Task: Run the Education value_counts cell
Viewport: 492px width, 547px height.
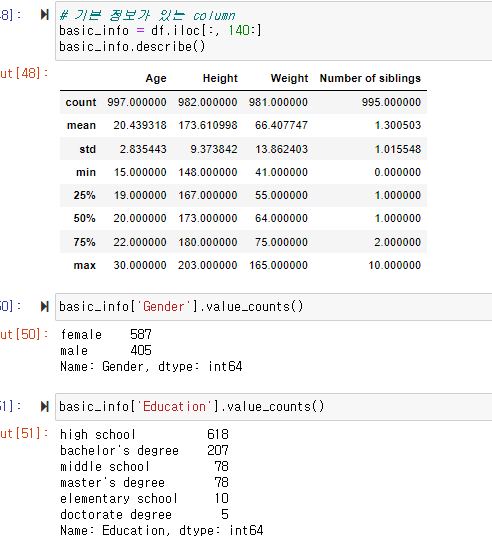Action: click(x=45, y=406)
